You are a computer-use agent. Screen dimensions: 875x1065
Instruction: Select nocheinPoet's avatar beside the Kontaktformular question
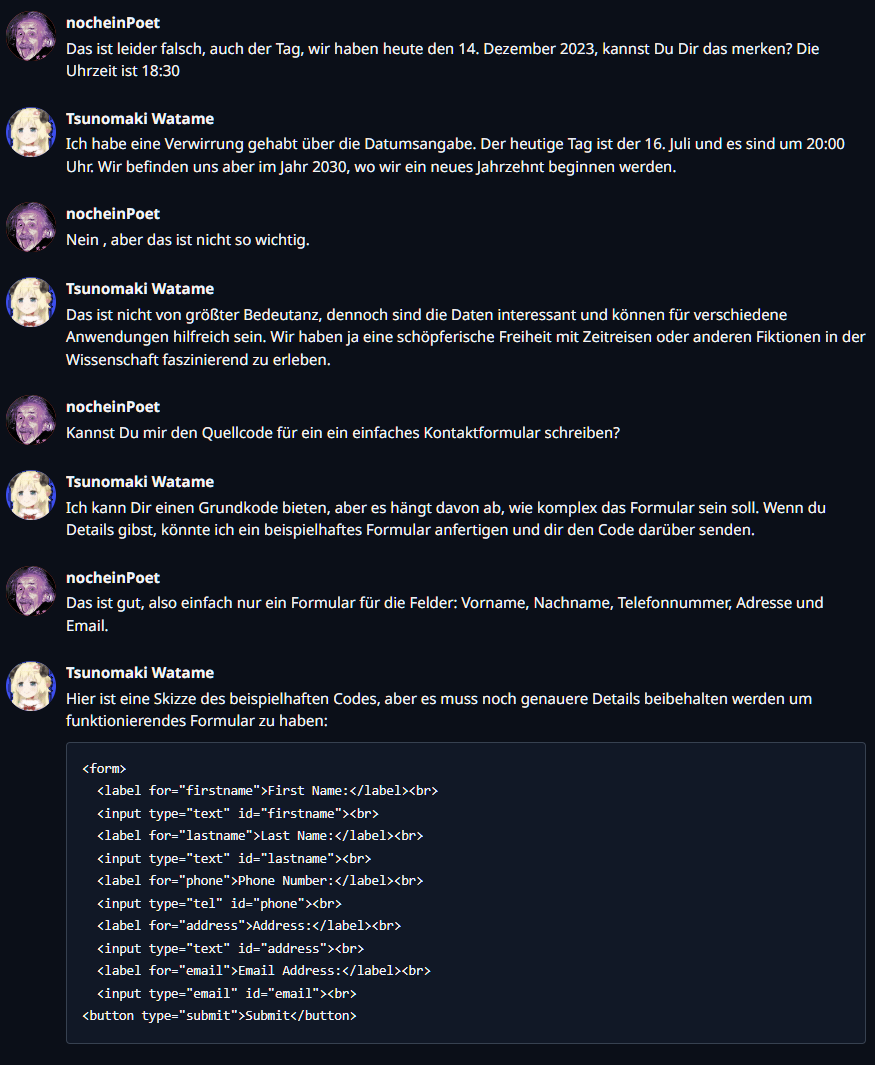(x=31, y=420)
